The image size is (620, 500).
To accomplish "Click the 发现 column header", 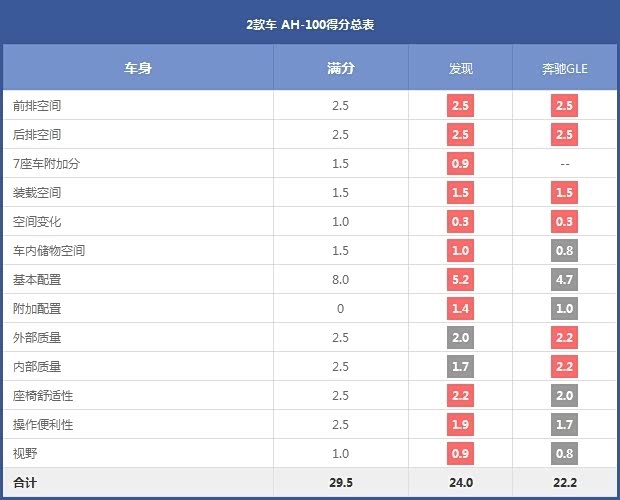I will (461, 68).
